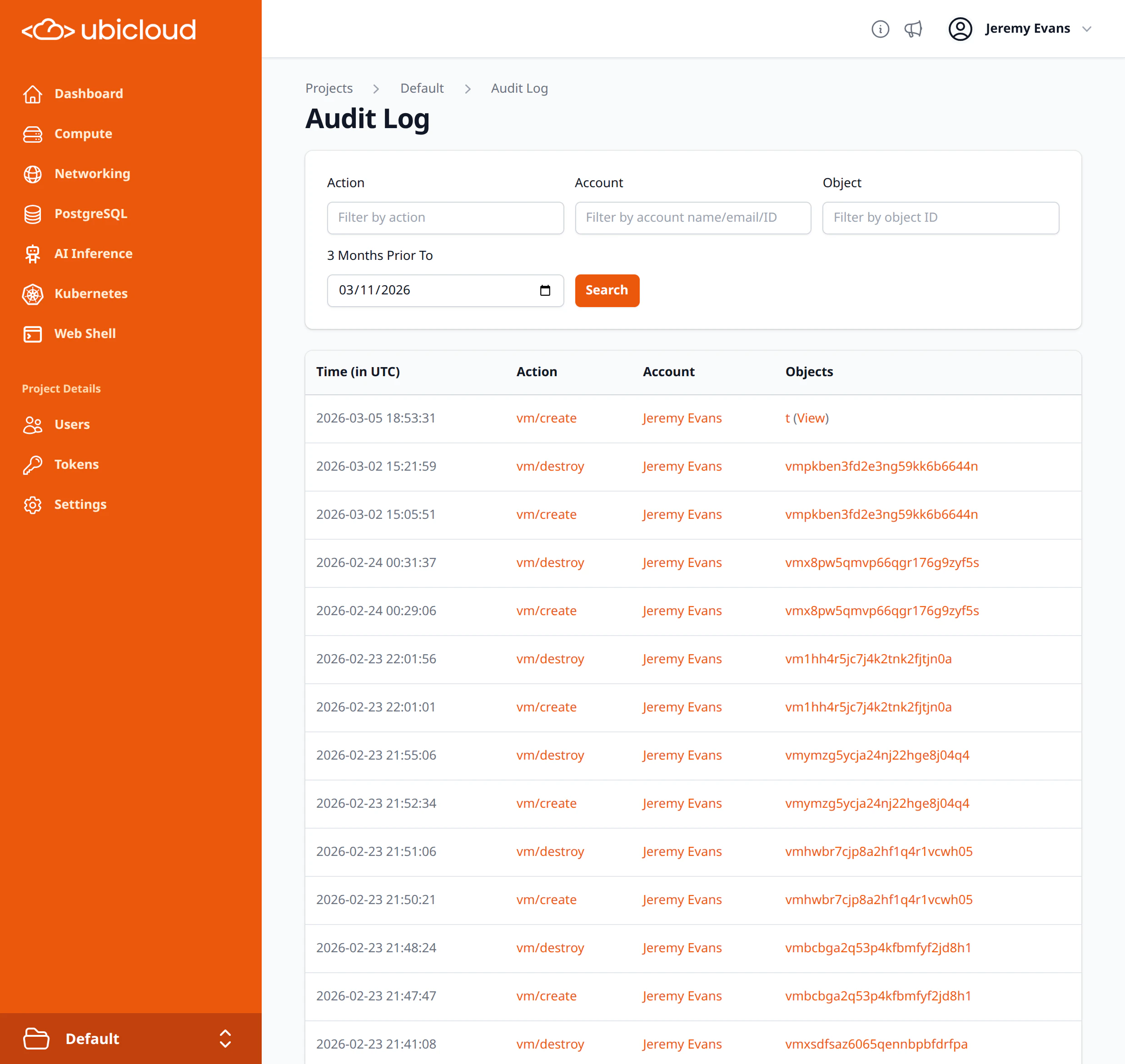Screen dimensions: 1125x1064
Task: Click the info icon in top bar
Action: point(880,30)
